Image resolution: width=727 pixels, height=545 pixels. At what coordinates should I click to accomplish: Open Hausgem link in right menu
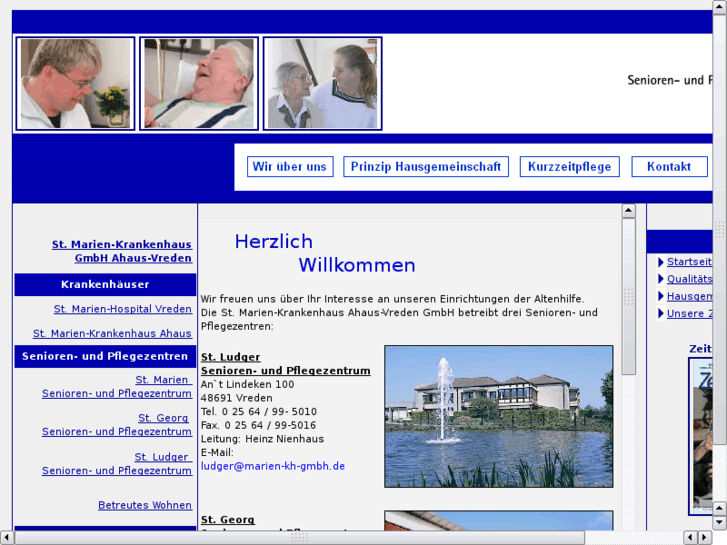[x=689, y=296]
